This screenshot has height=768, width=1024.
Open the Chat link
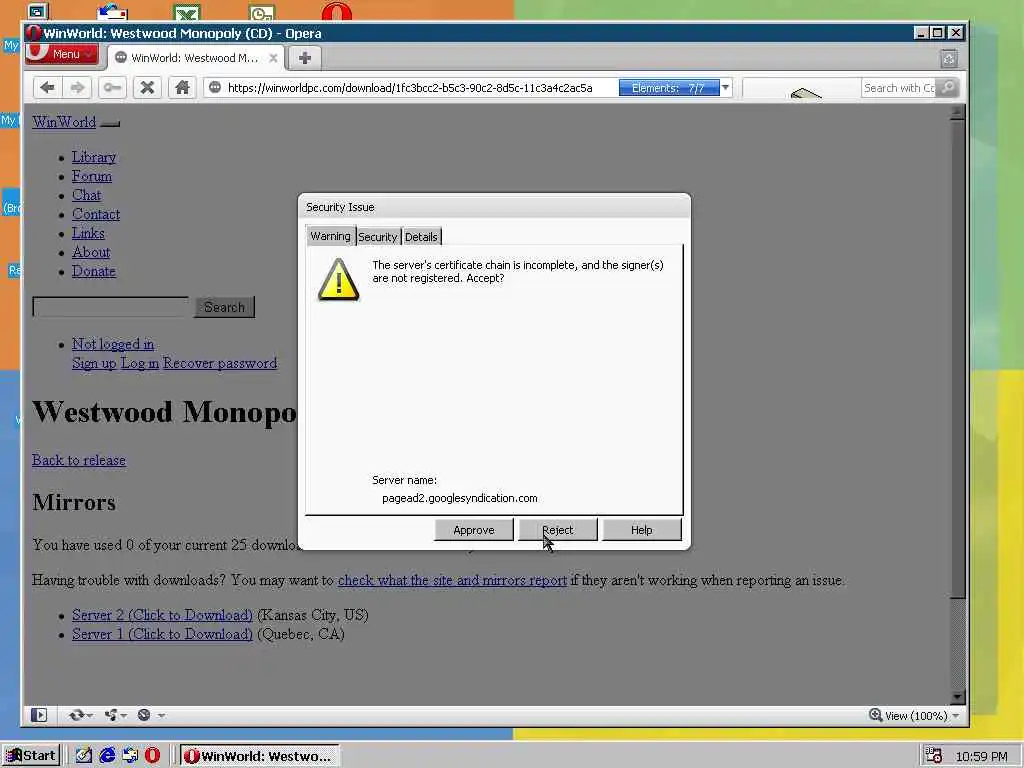(x=86, y=195)
